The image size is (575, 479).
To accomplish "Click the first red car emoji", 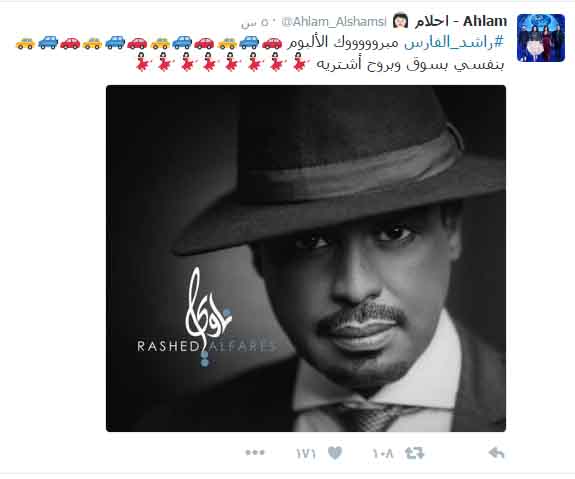I will (272, 43).
